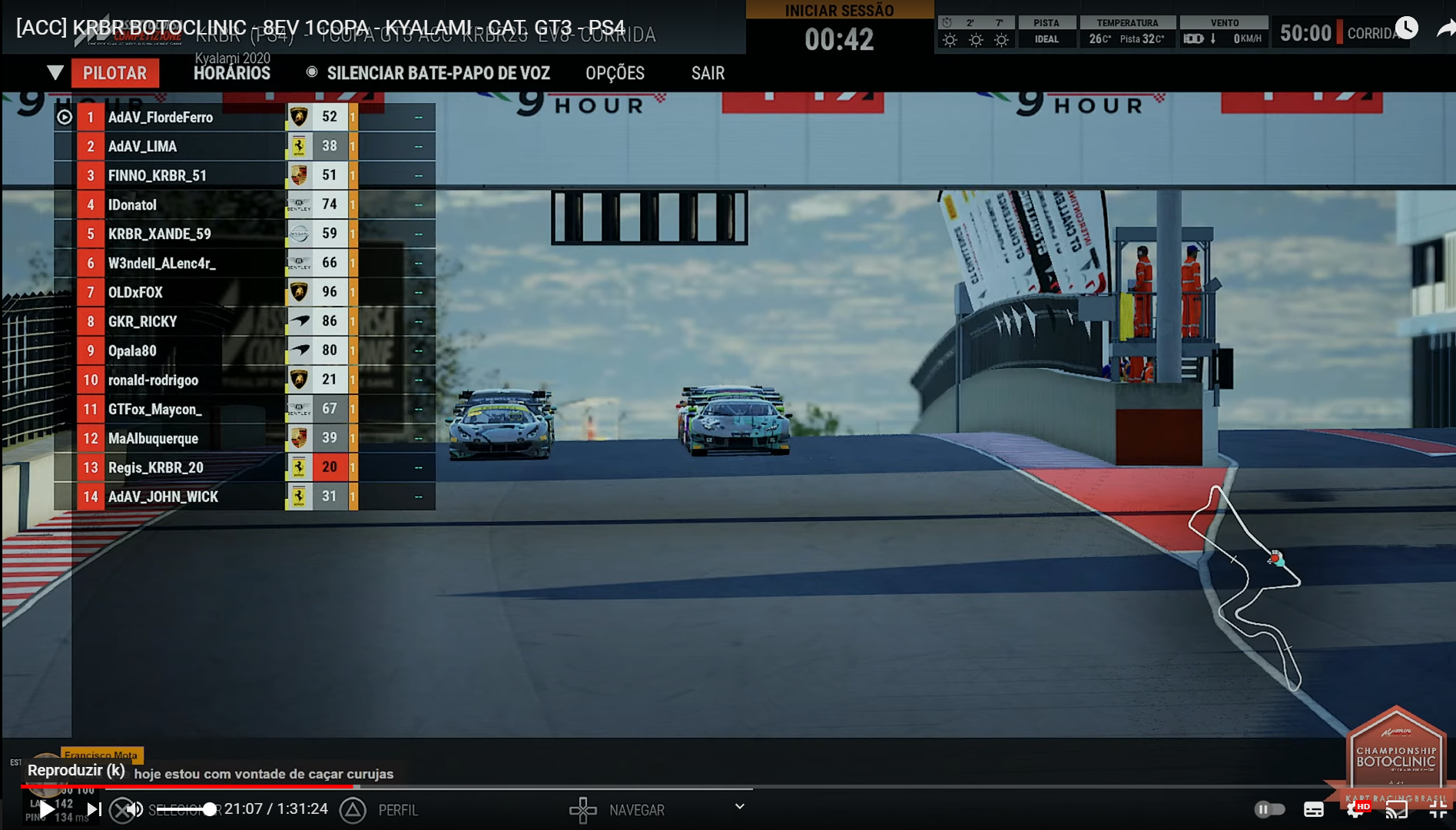Click Ferrari logo on car 31 row

pyautogui.click(x=299, y=496)
